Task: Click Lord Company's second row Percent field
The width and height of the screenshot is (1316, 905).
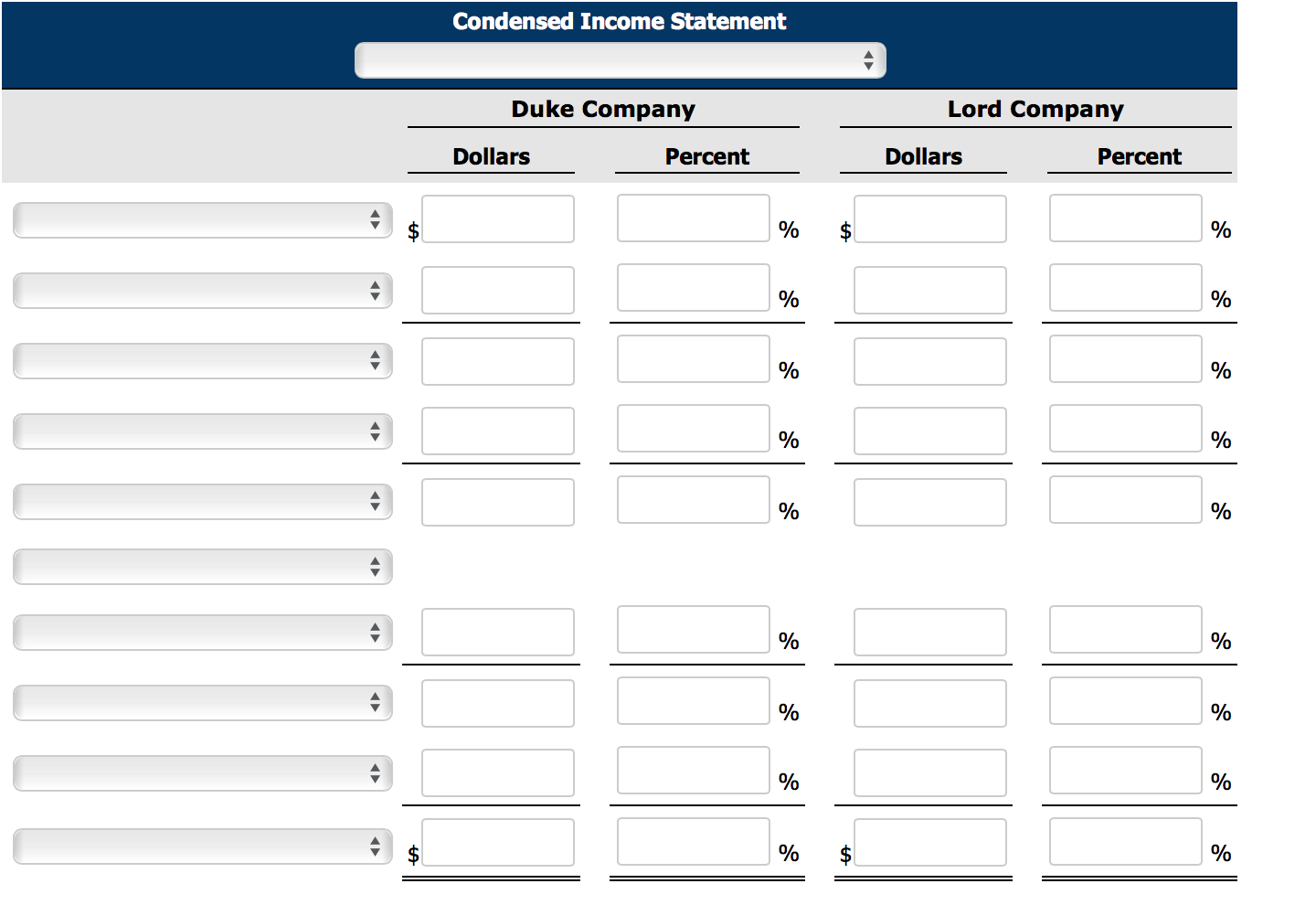Action: click(1125, 287)
